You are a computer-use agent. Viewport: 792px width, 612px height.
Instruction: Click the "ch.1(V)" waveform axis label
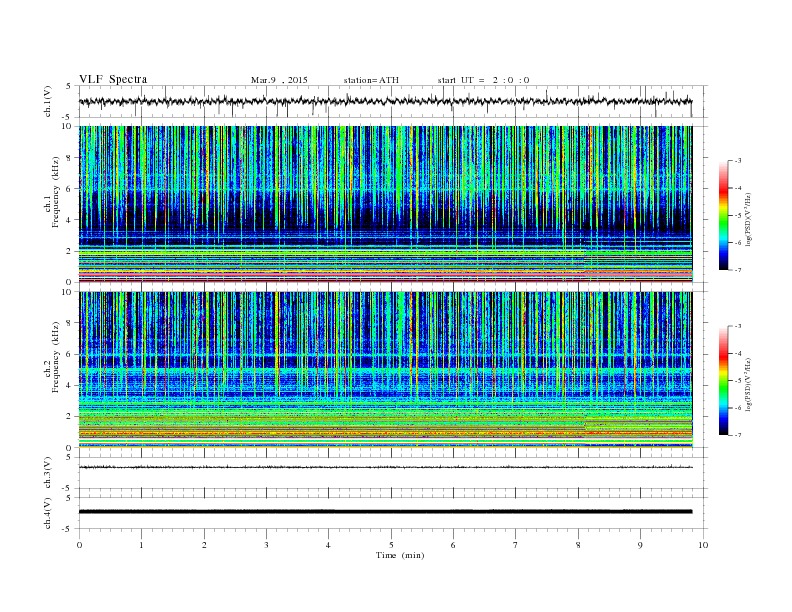tap(48, 103)
